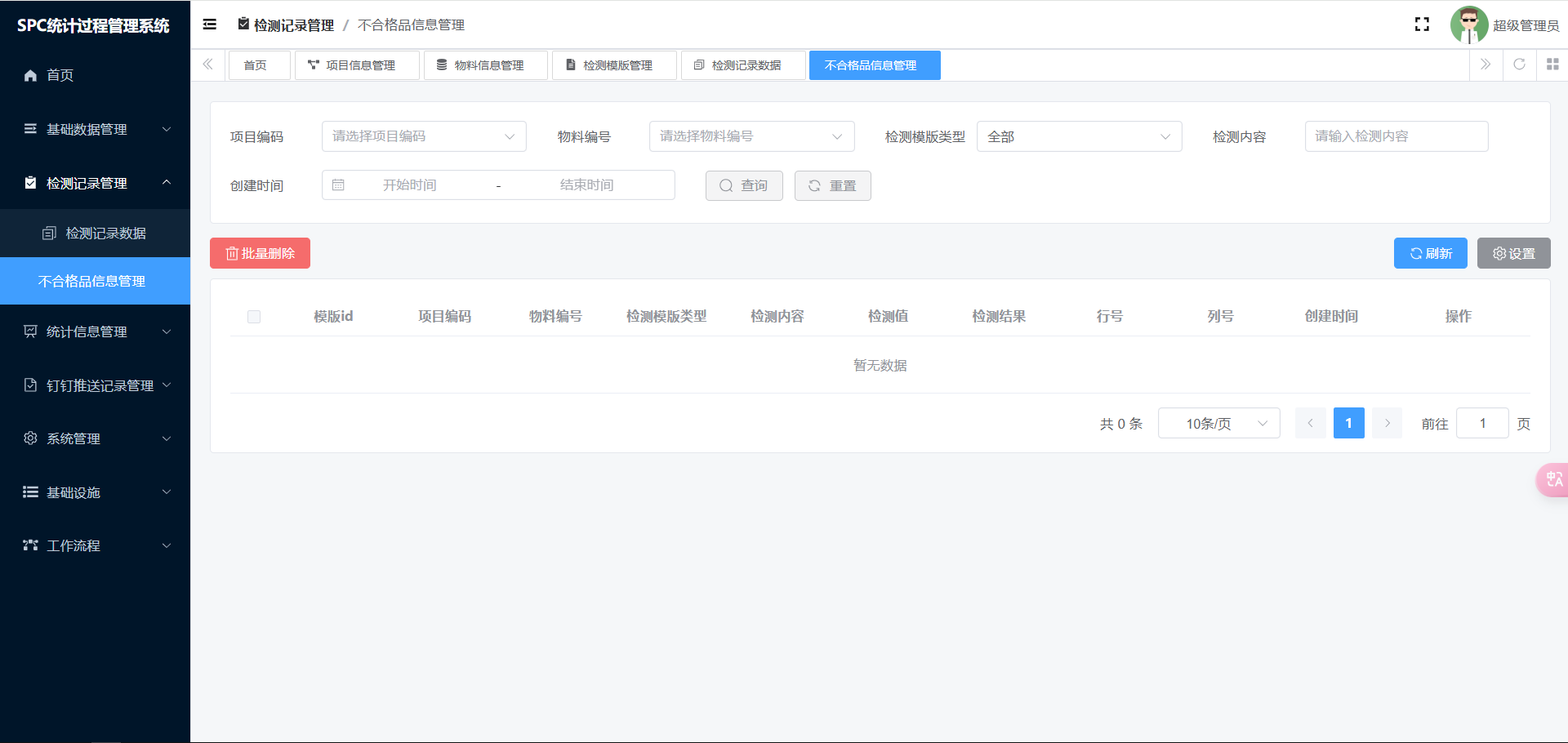
Task: Click the home icon in the sidebar
Action: coord(30,75)
